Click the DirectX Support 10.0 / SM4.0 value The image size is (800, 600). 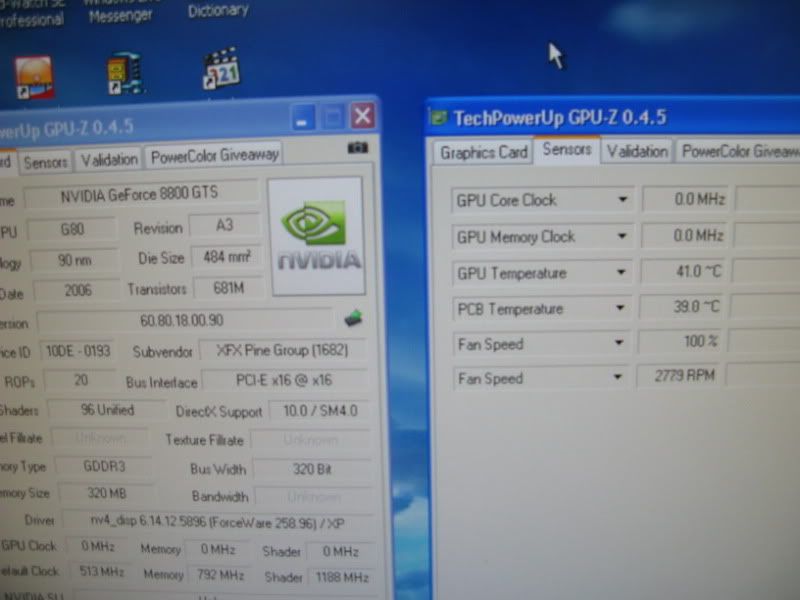(x=320, y=411)
